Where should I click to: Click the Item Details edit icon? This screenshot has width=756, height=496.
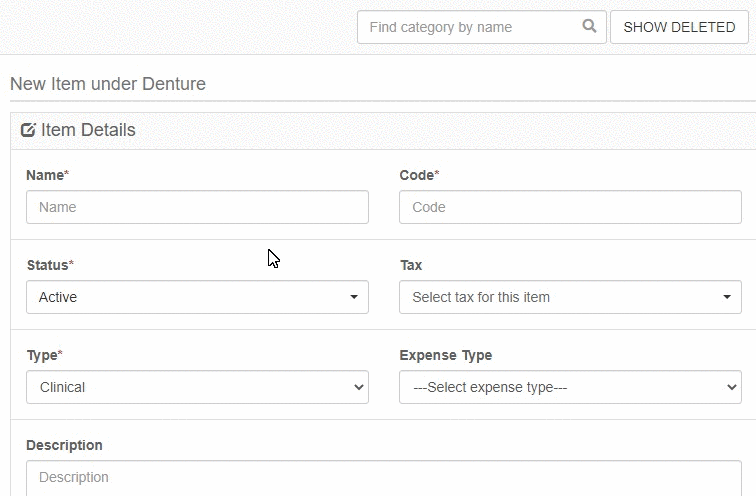tap(28, 130)
